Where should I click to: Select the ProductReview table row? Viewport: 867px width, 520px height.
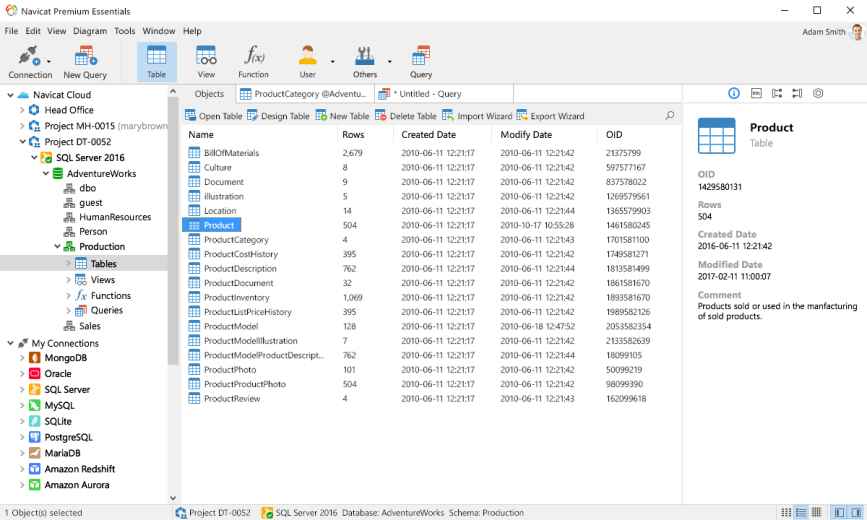(232, 399)
